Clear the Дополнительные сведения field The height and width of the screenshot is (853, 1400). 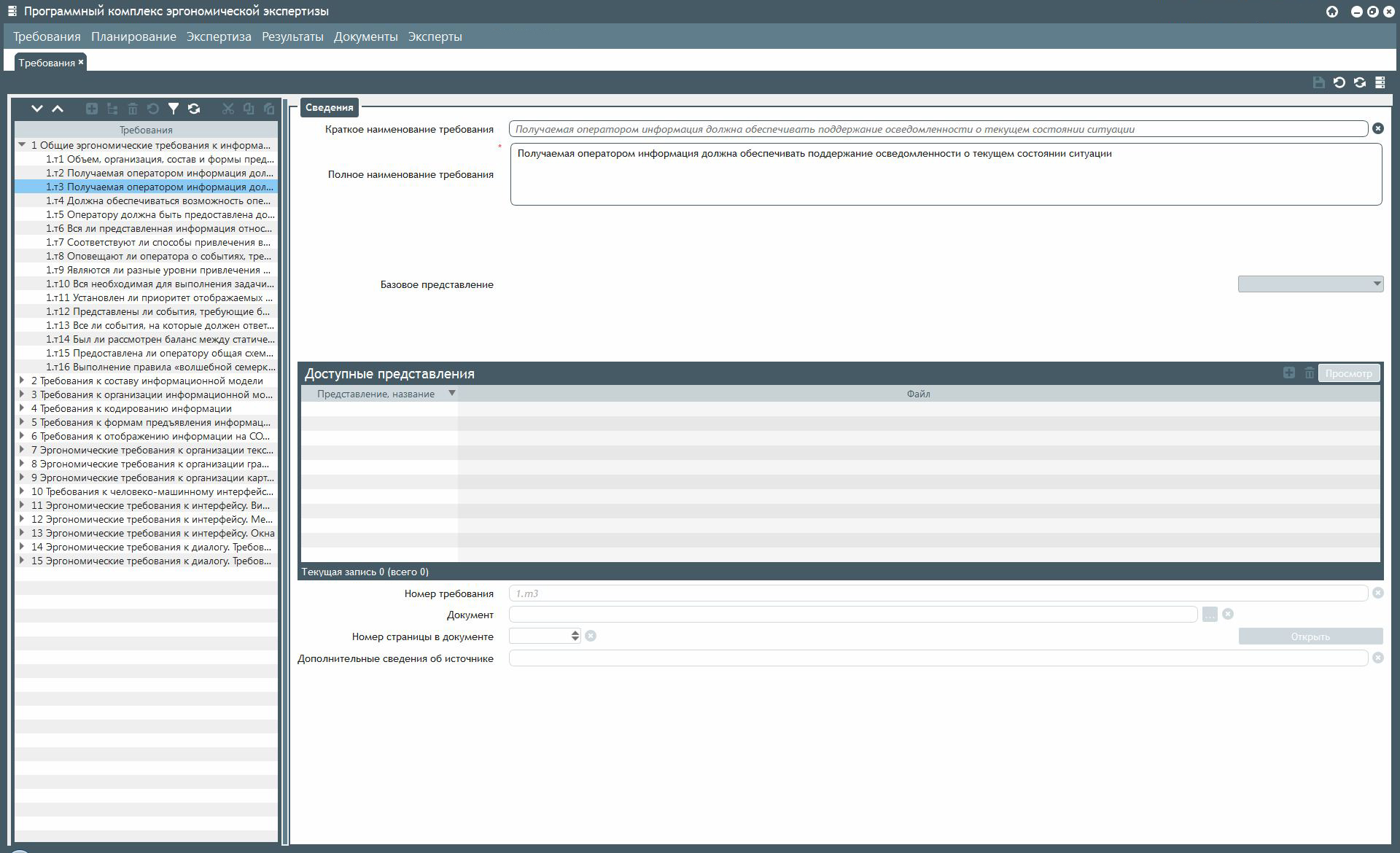(x=1377, y=658)
